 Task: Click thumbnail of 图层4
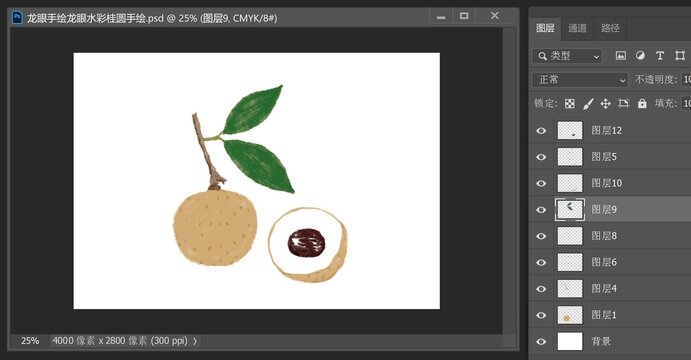point(570,289)
